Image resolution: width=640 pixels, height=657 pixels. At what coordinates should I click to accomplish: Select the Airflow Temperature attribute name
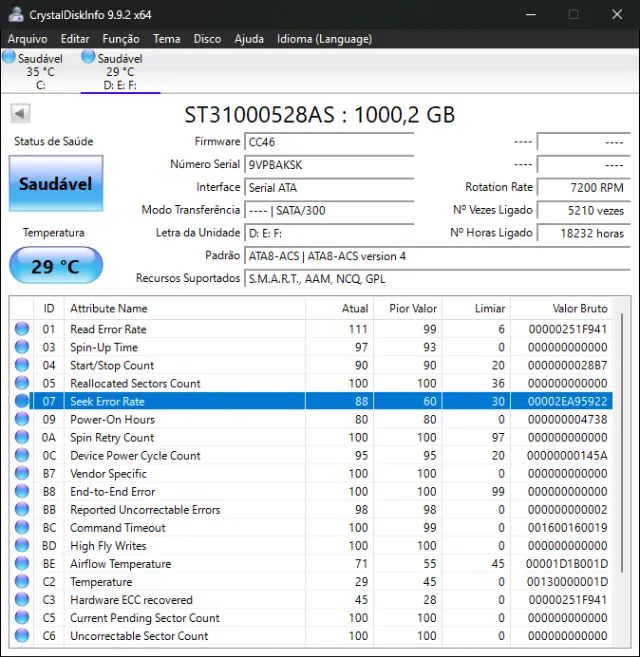pyautogui.click(x=121, y=564)
